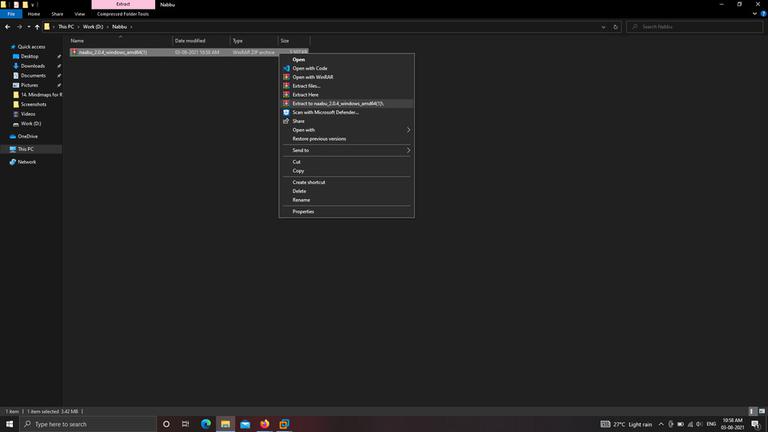Open Downloads in navigation pane
Image resolution: width=768 pixels, height=432 pixels.
point(32,66)
